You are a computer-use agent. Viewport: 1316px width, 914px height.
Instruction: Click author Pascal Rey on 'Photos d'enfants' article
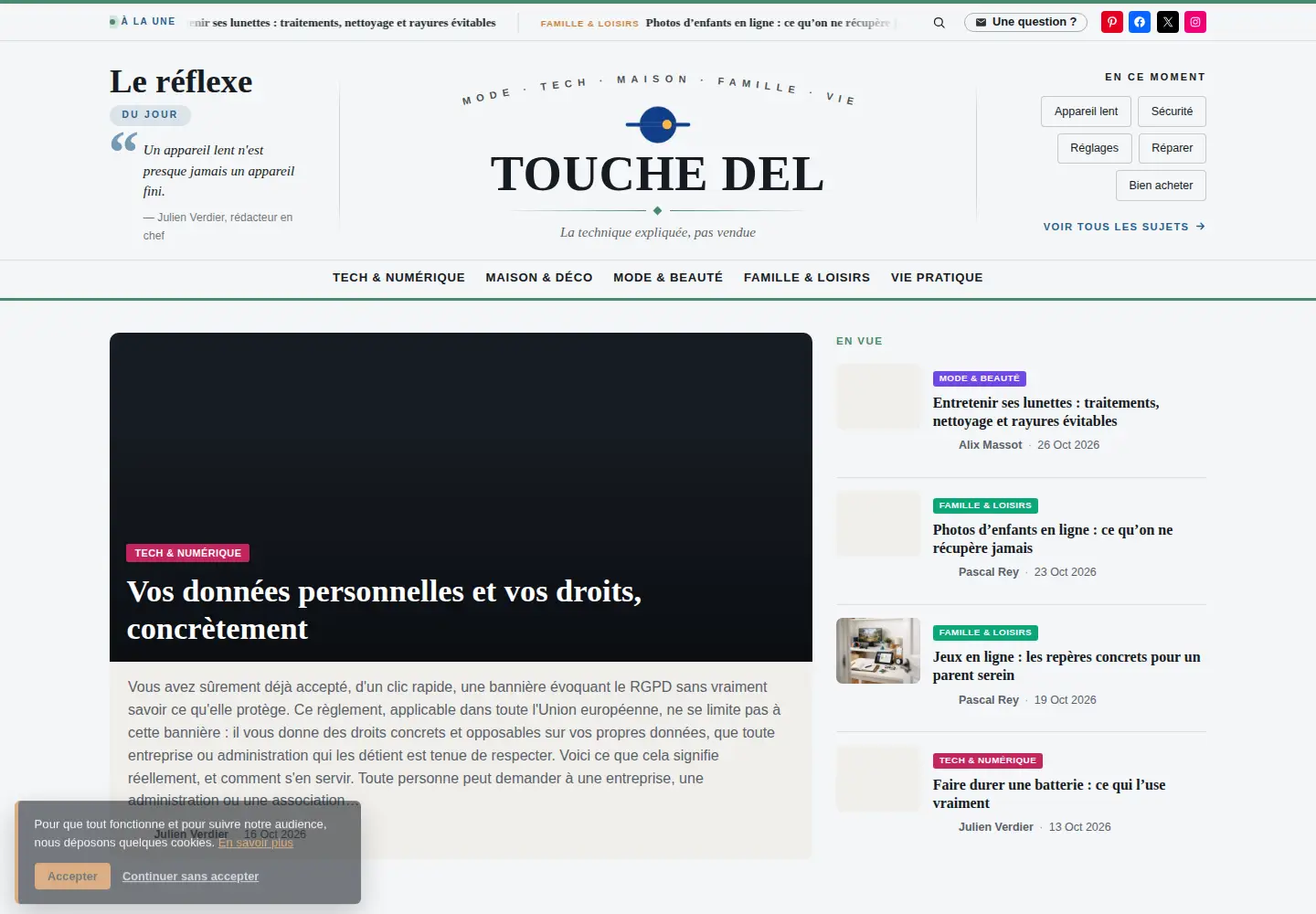pos(988,572)
